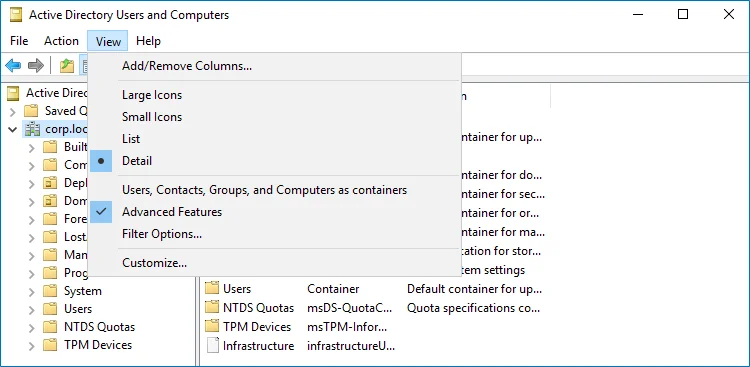Select Users in the tree
The image size is (750, 367).
pos(78,309)
